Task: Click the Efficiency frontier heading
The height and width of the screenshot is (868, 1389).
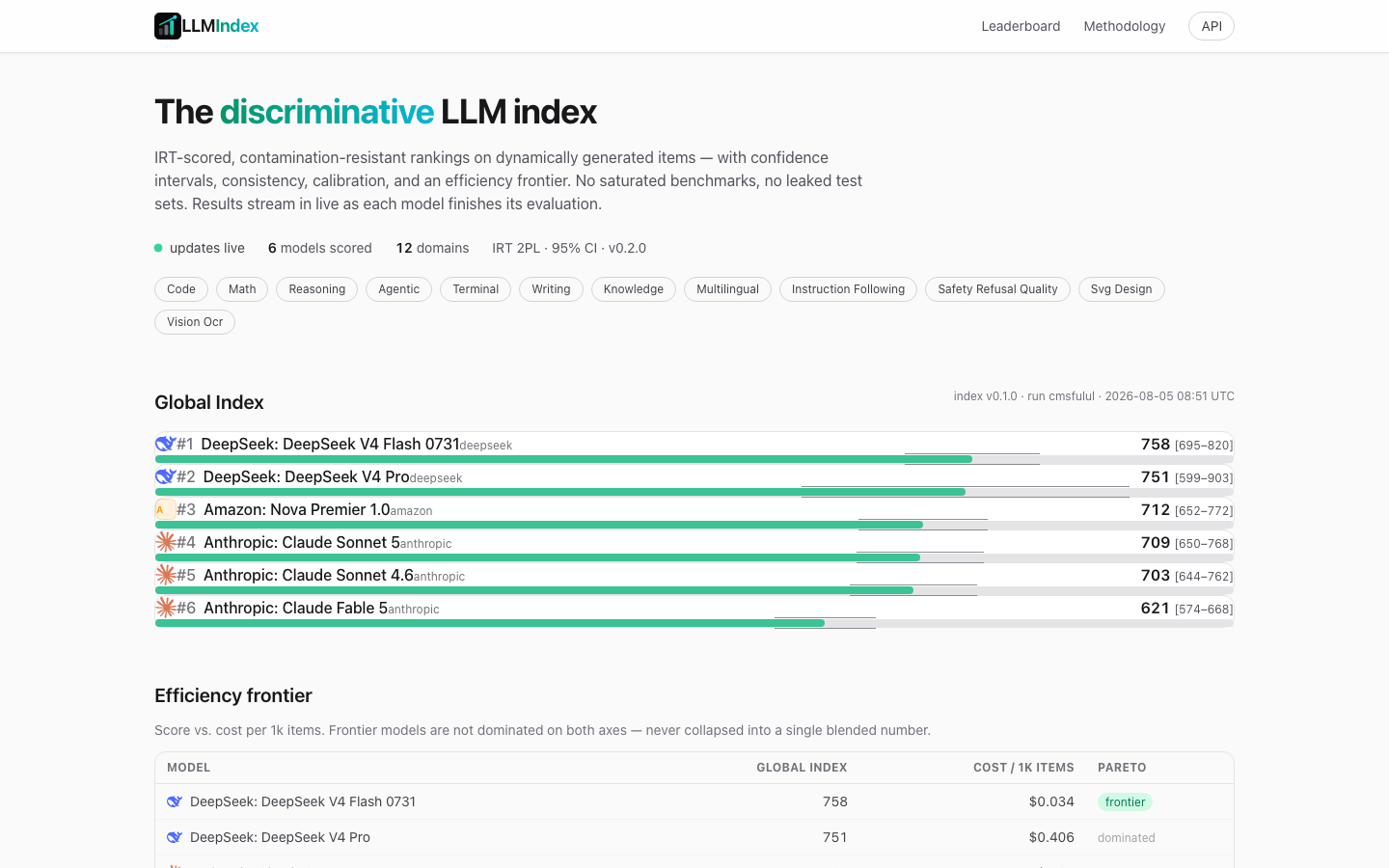Action: click(233, 695)
